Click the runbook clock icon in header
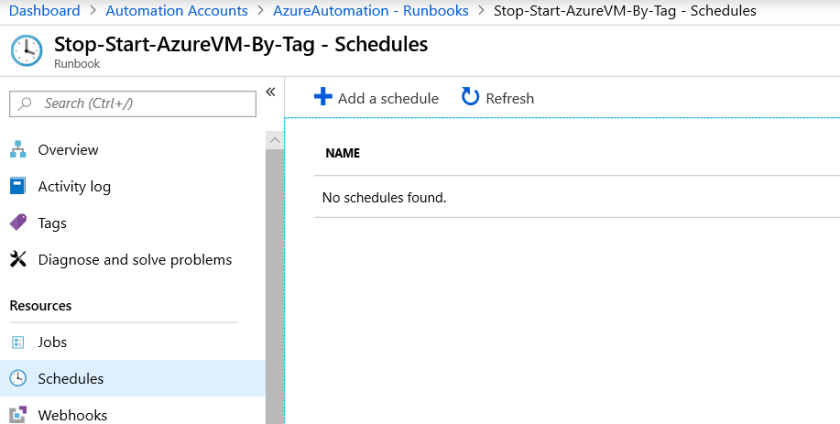Image resolution: width=840 pixels, height=424 pixels. tap(26, 51)
